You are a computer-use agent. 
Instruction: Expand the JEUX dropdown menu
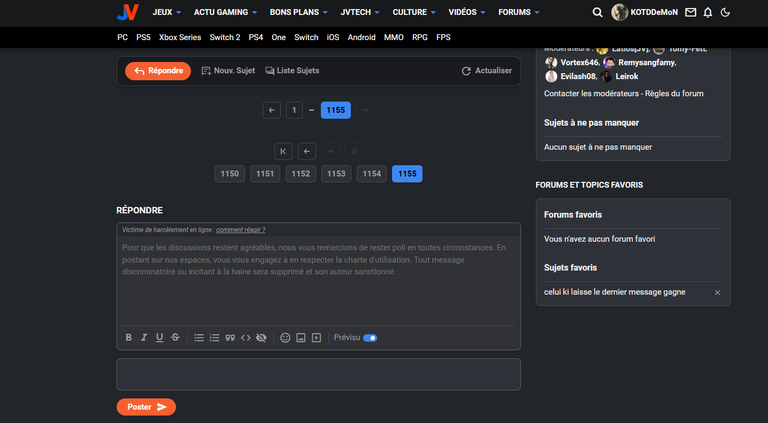point(167,12)
